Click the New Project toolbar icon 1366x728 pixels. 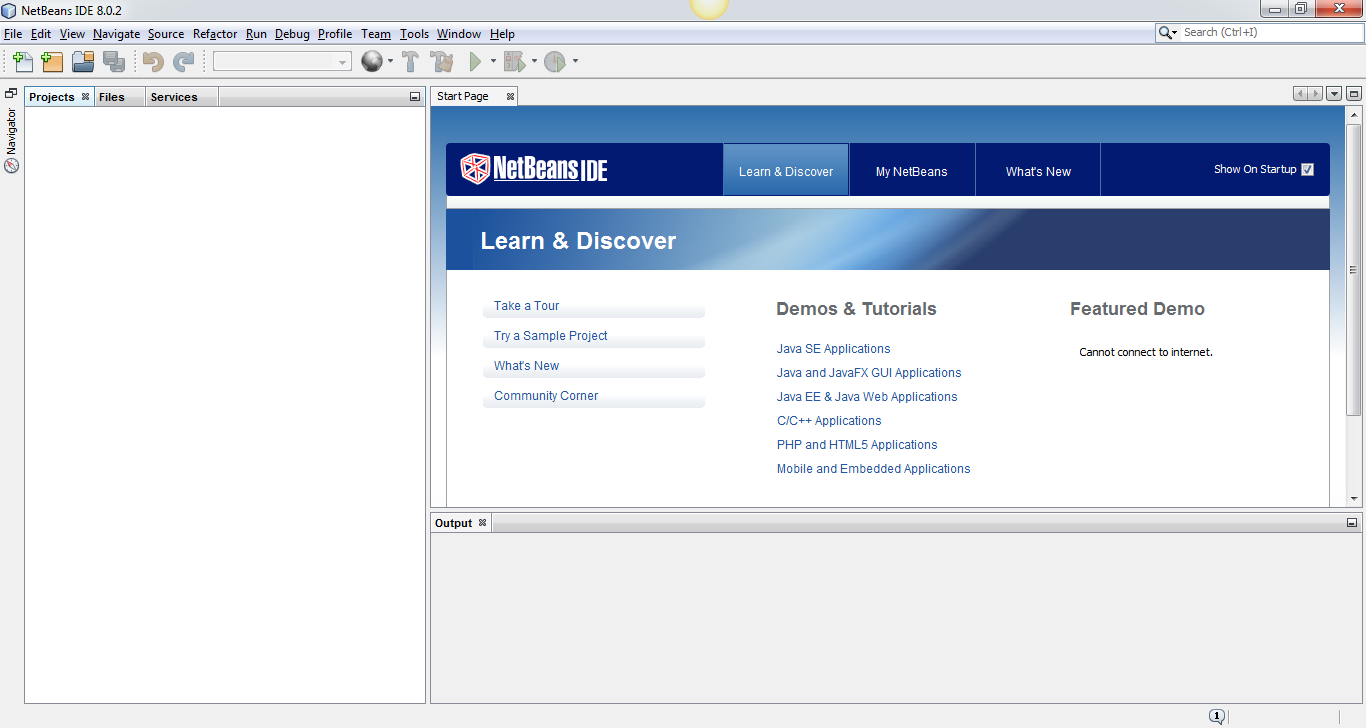pos(52,62)
